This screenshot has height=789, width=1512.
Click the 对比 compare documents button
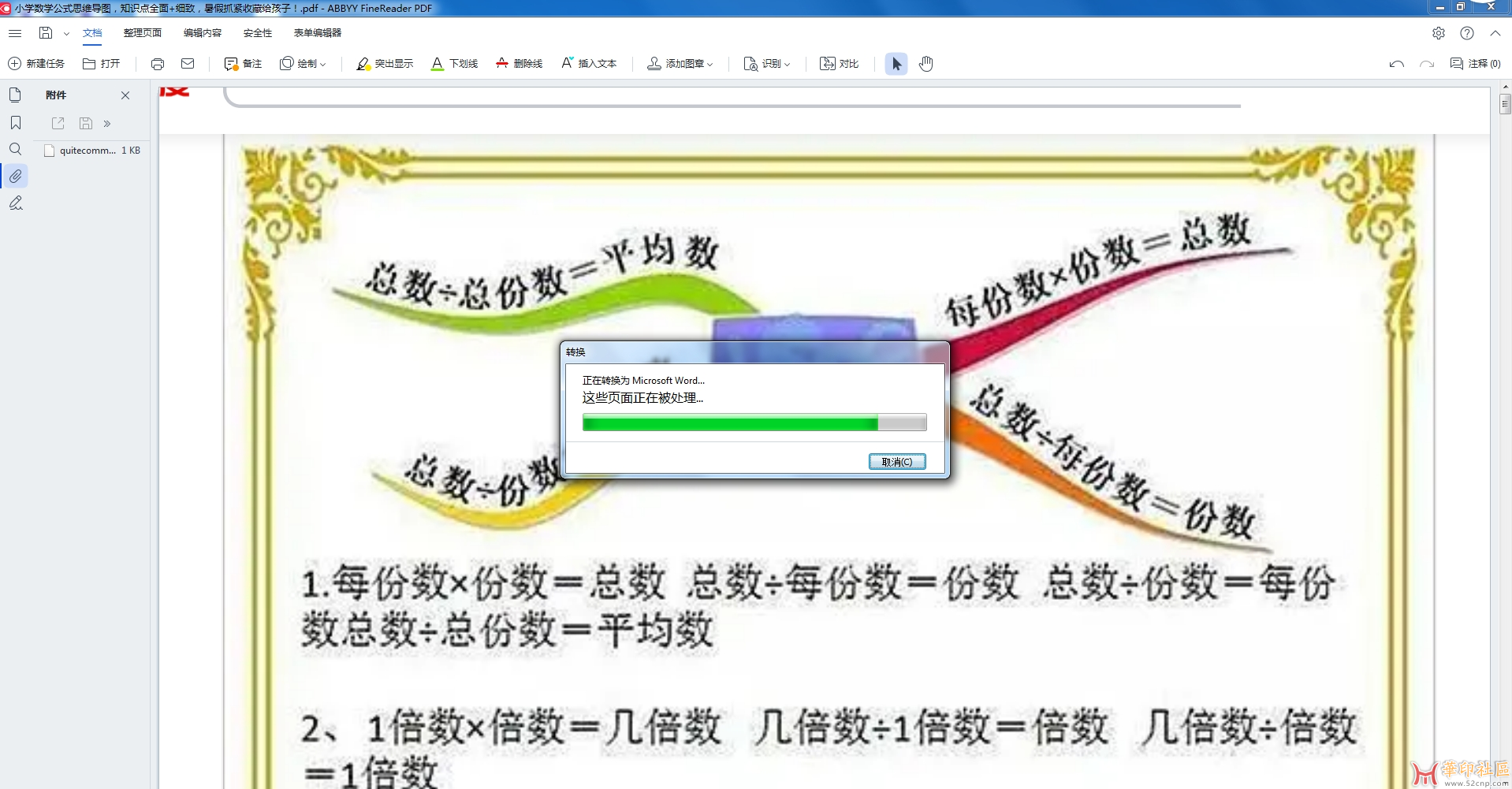pos(839,64)
